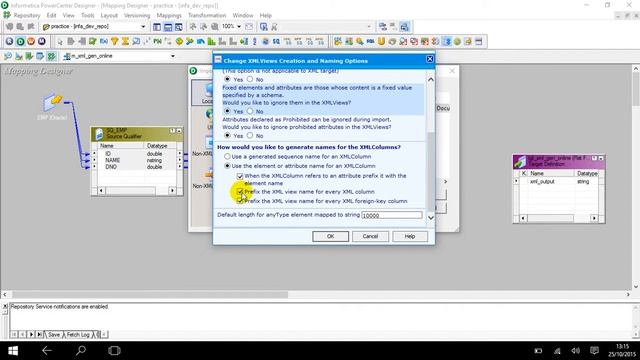The width and height of the screenshot is (640, 360).
Task: Select the xml_output row in target definition
Action: (x=559, y=181)
